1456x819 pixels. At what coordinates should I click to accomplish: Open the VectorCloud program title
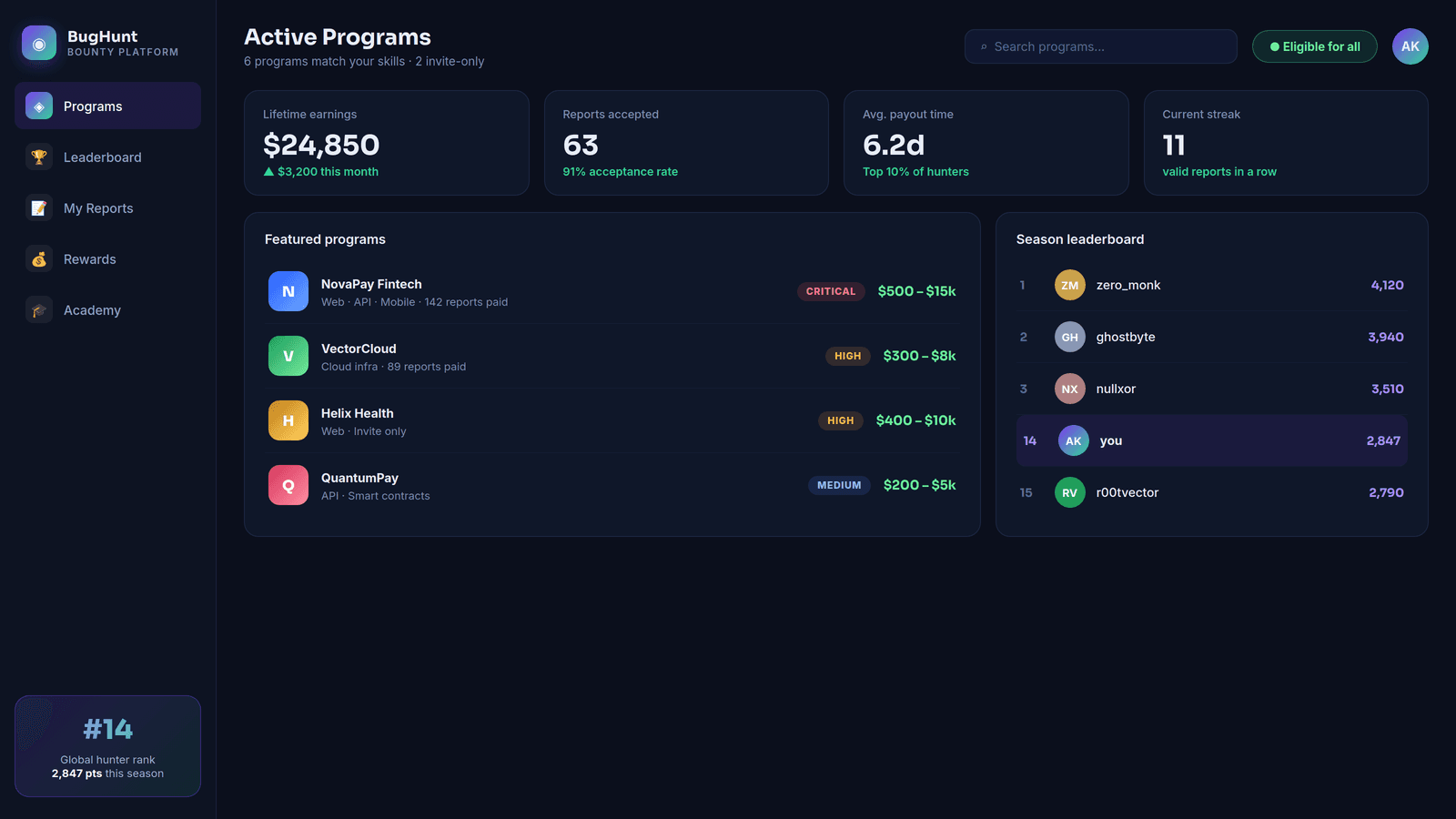click(359, 349)
